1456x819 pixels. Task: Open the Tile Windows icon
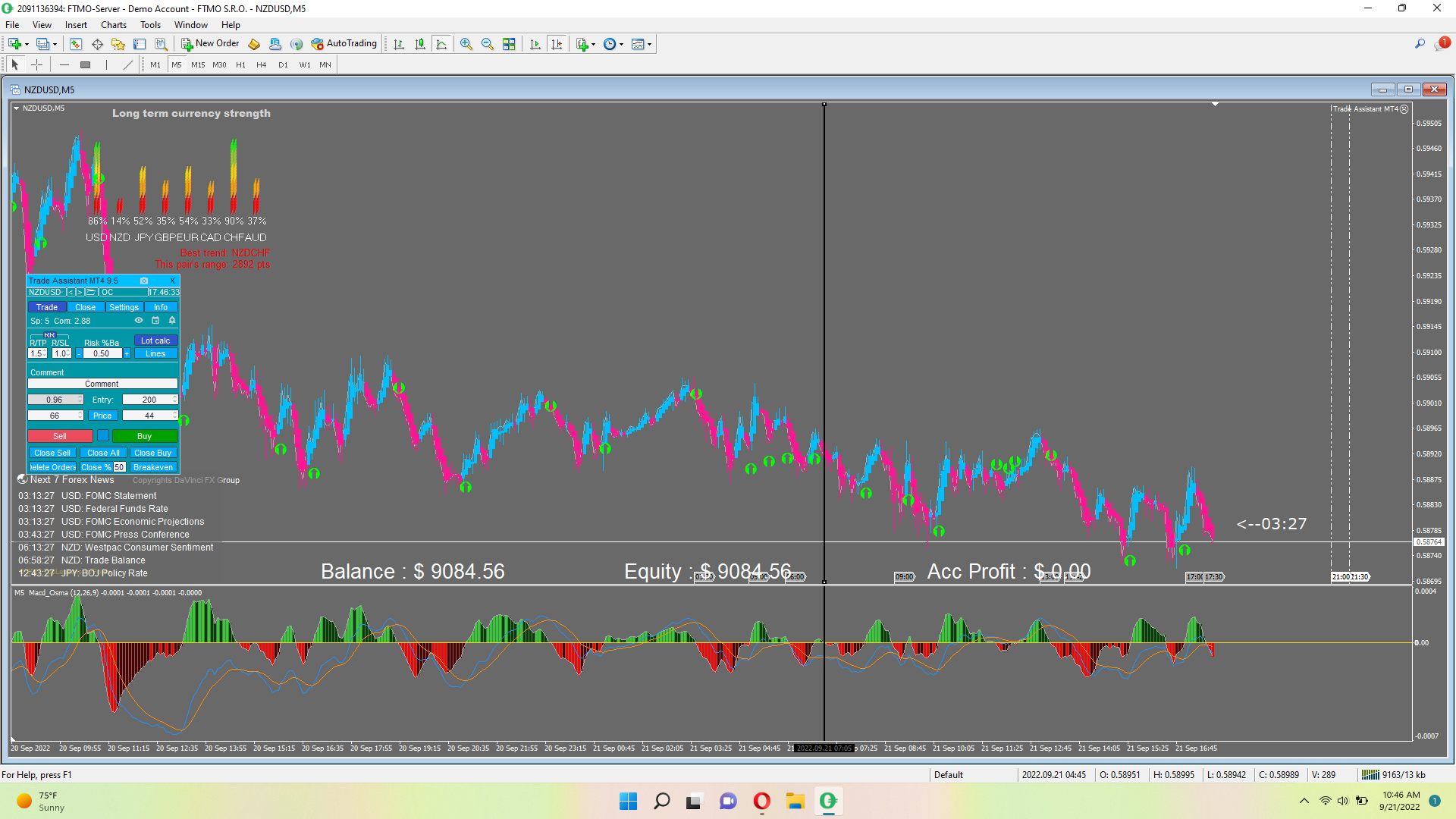pos(509,44)
